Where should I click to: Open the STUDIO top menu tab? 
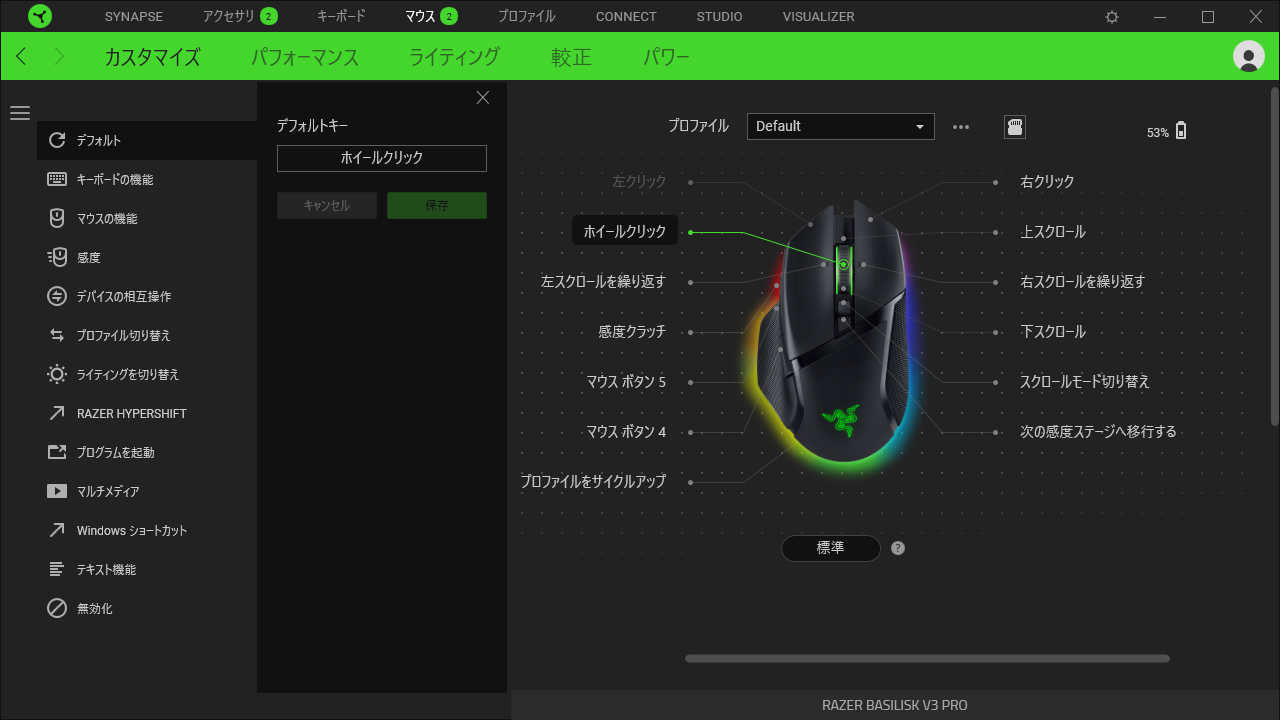(720, 17)
